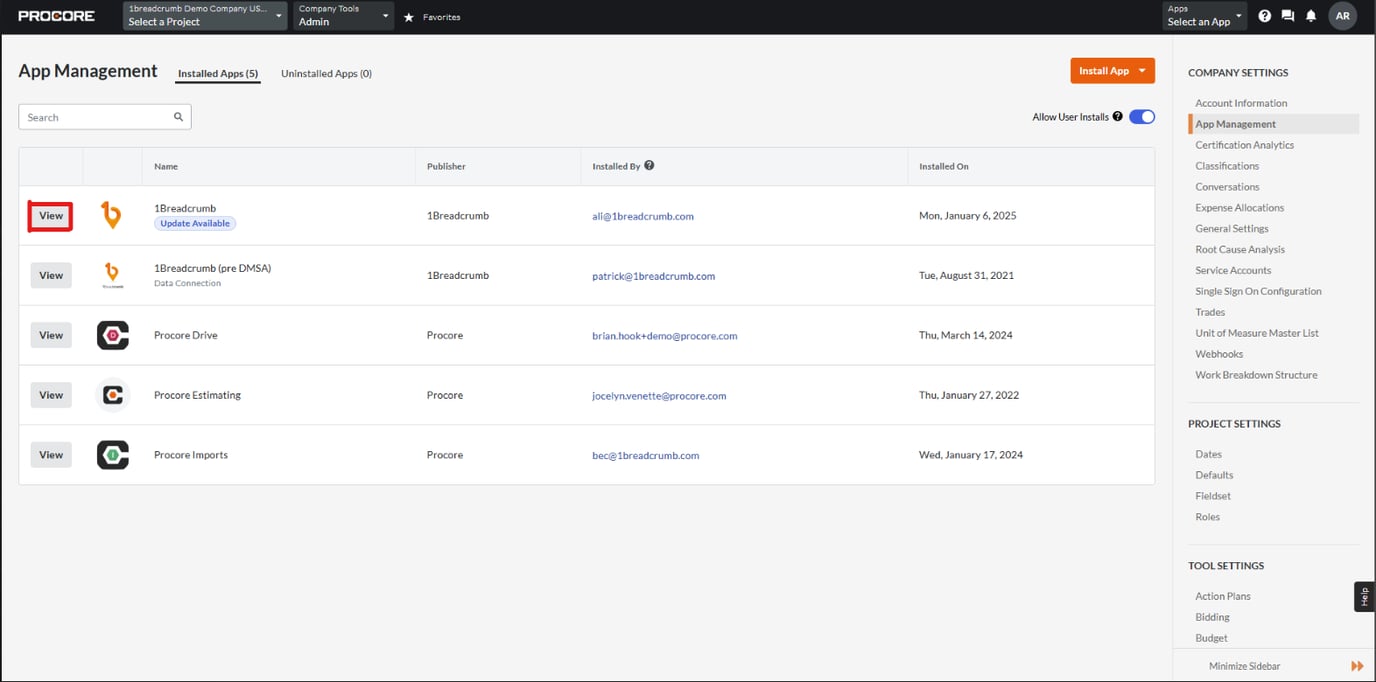
Task: Click the Procore logo
Action: click(x=56, y=15)
